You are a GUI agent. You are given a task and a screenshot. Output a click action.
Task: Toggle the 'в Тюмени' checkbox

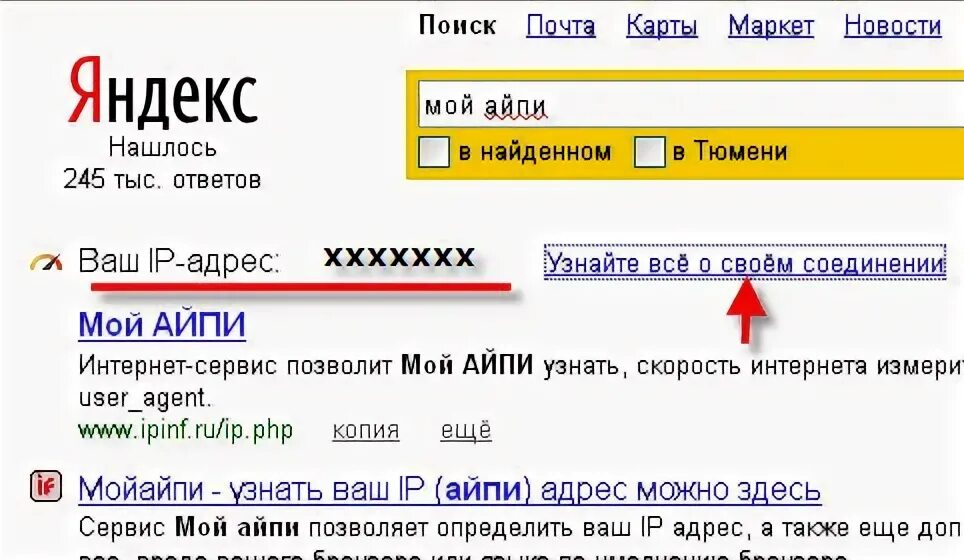tap(650, 152)
